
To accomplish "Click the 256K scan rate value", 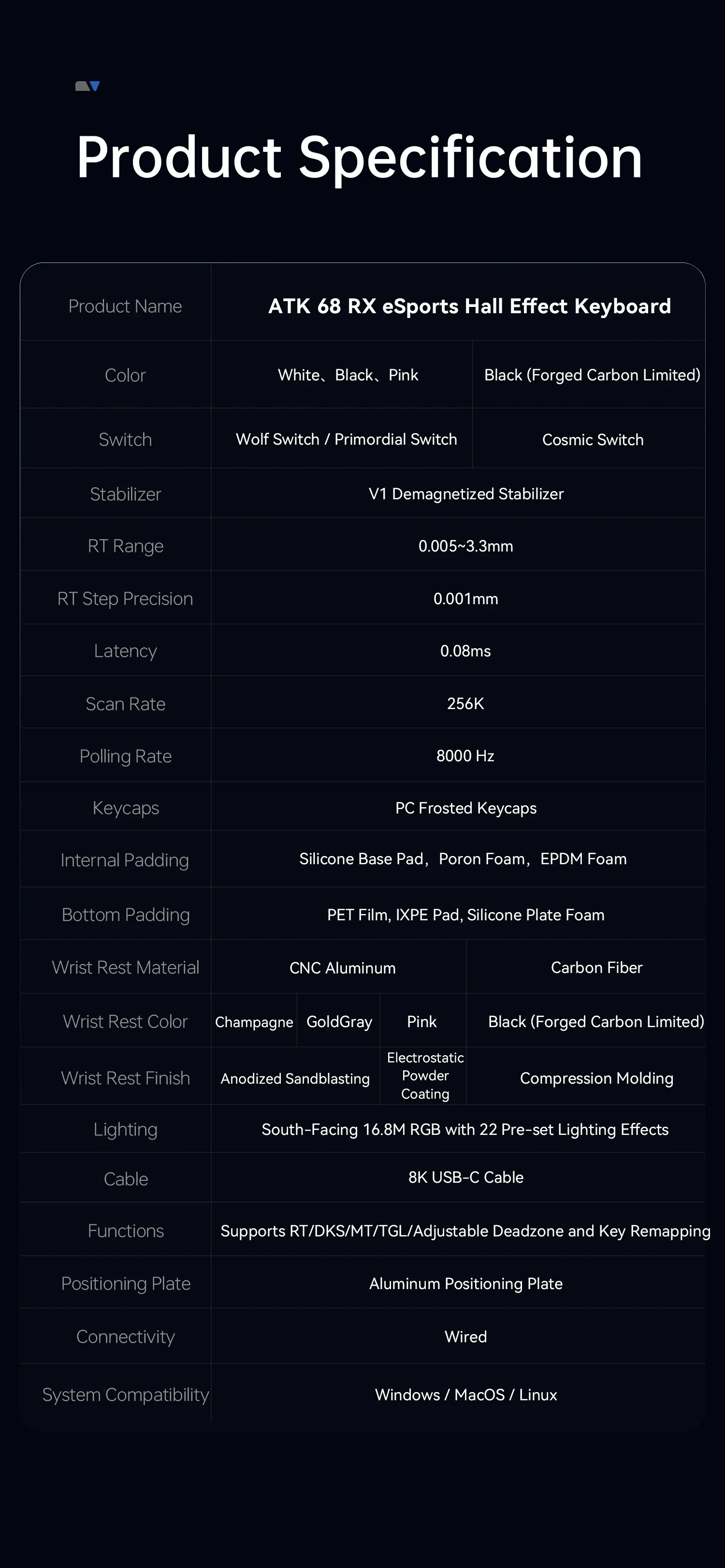I will (465, 704).
